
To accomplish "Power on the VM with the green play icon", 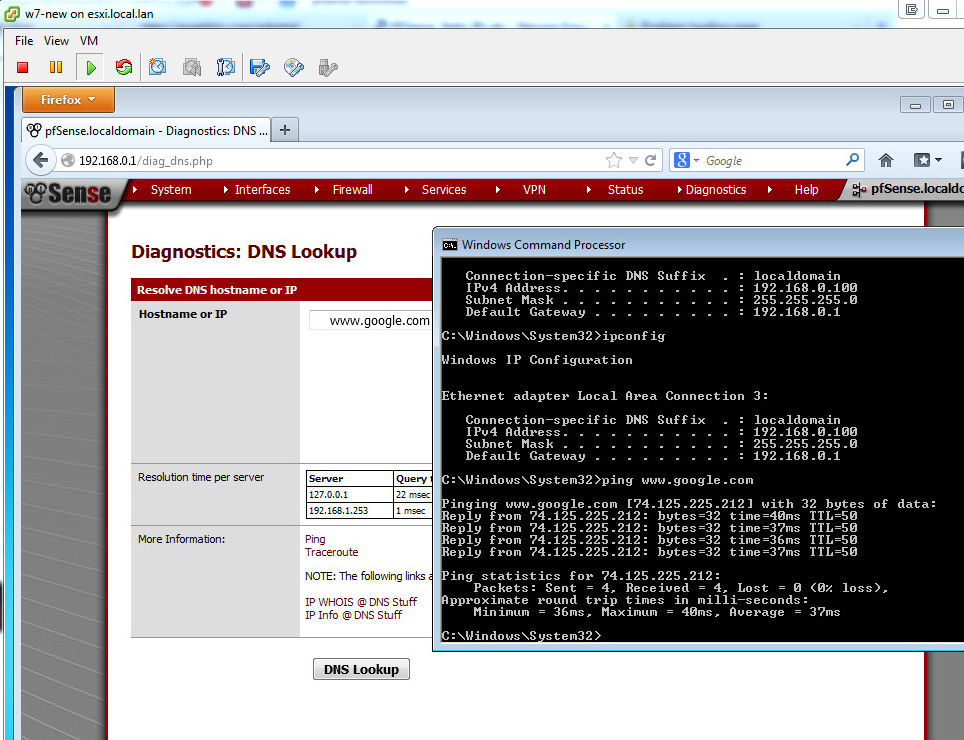I will (x=90, y=67).
